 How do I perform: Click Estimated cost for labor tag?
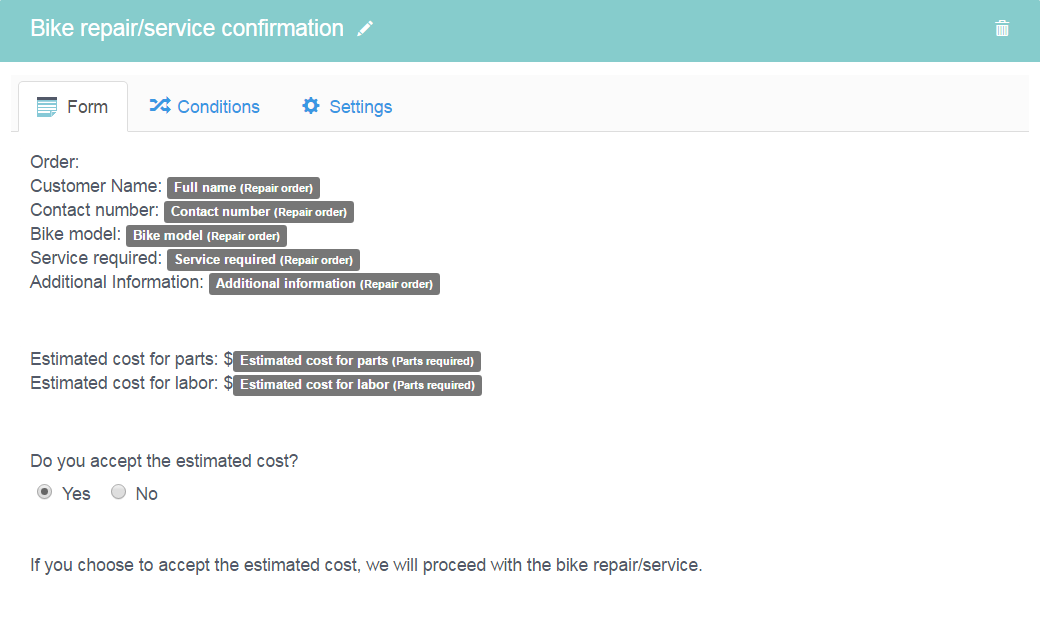coord(358,385)
